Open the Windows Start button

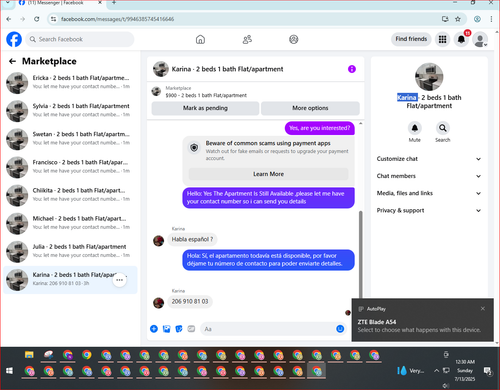coord(9,370)
